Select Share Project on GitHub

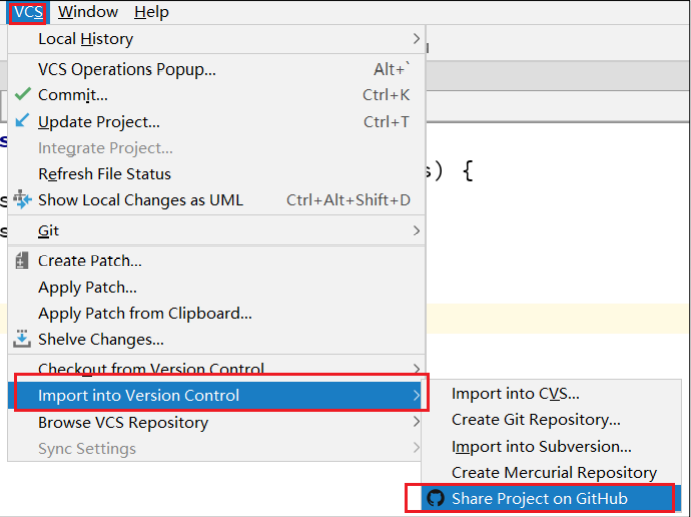539,498
